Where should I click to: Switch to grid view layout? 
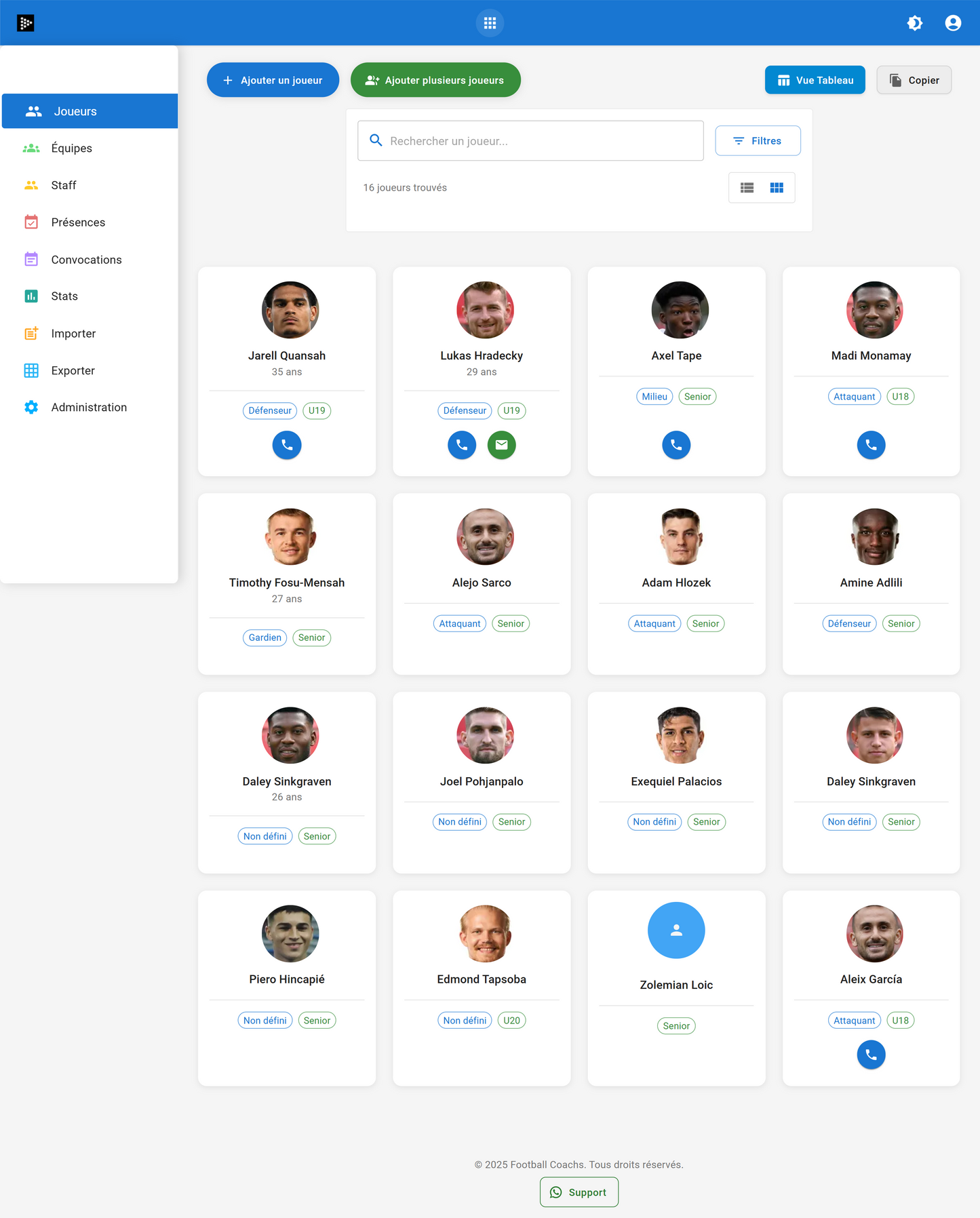click(777, 188)
